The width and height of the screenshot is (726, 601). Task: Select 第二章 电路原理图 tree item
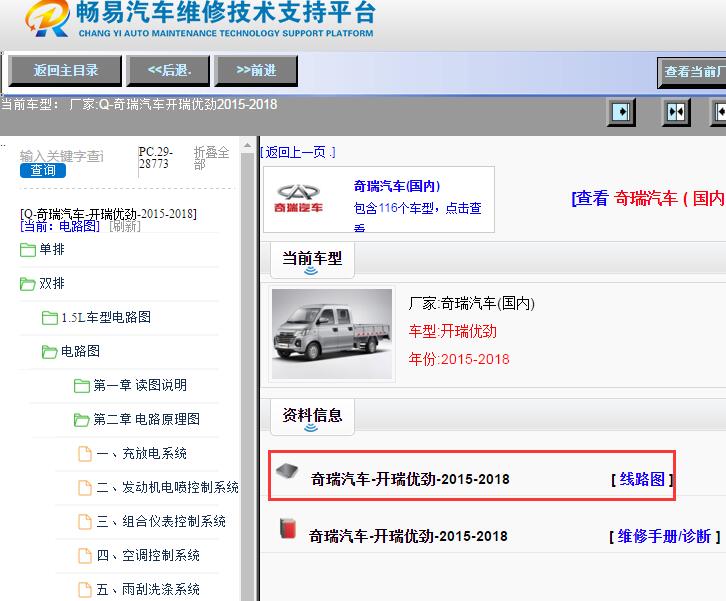tap(146, 419)
